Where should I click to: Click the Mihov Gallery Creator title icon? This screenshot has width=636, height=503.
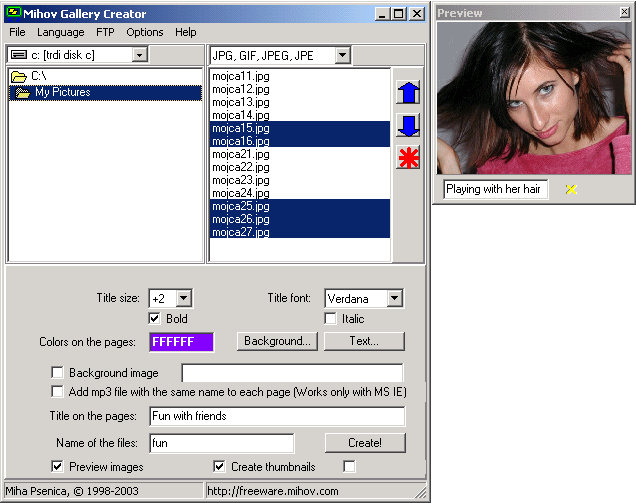12,14
